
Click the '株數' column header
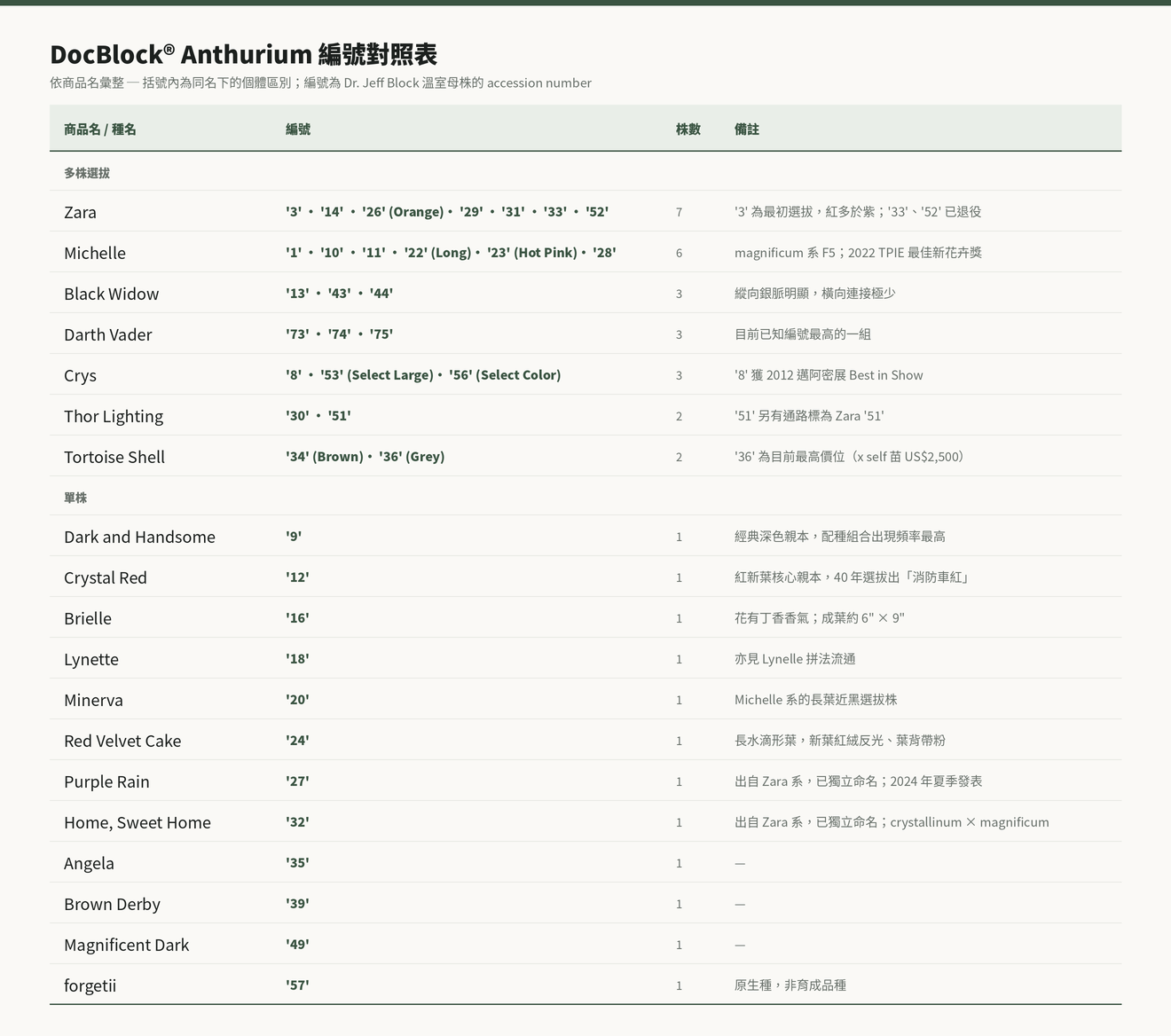coord(688,129)
